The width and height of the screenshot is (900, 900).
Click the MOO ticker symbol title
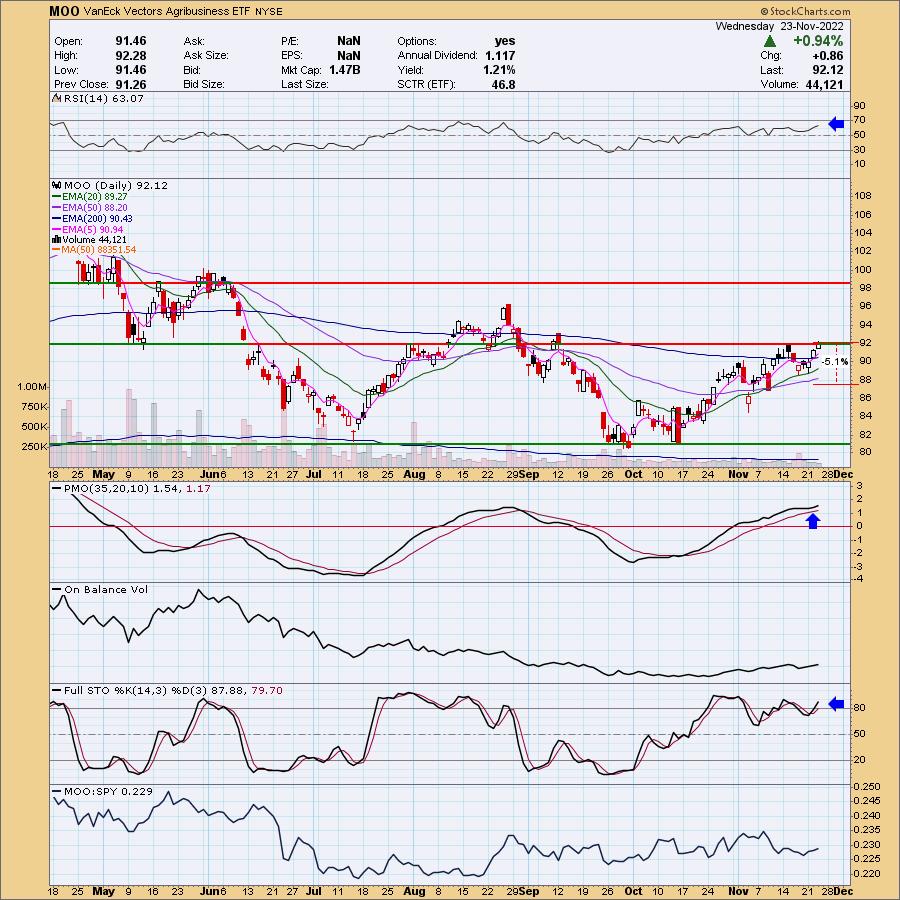coord(64,11)
